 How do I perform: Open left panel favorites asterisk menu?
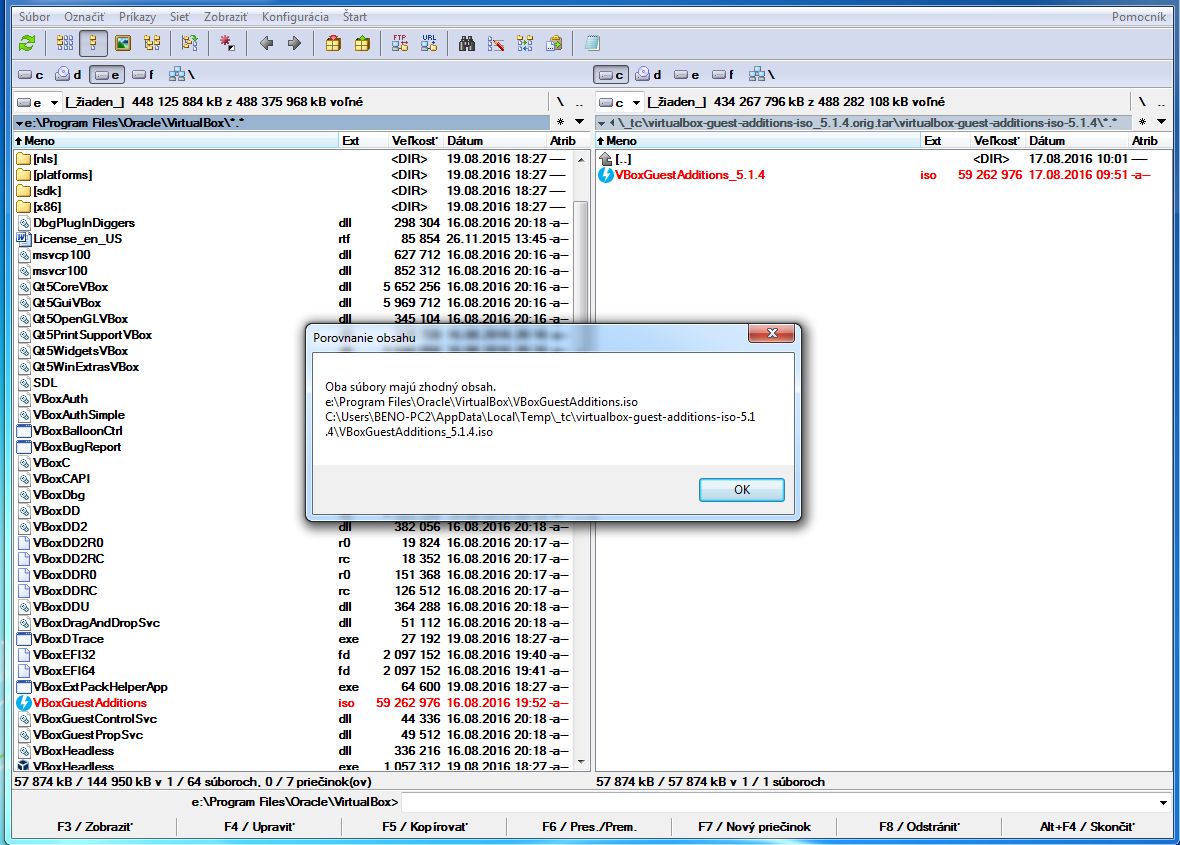click(x=561, y=122)
